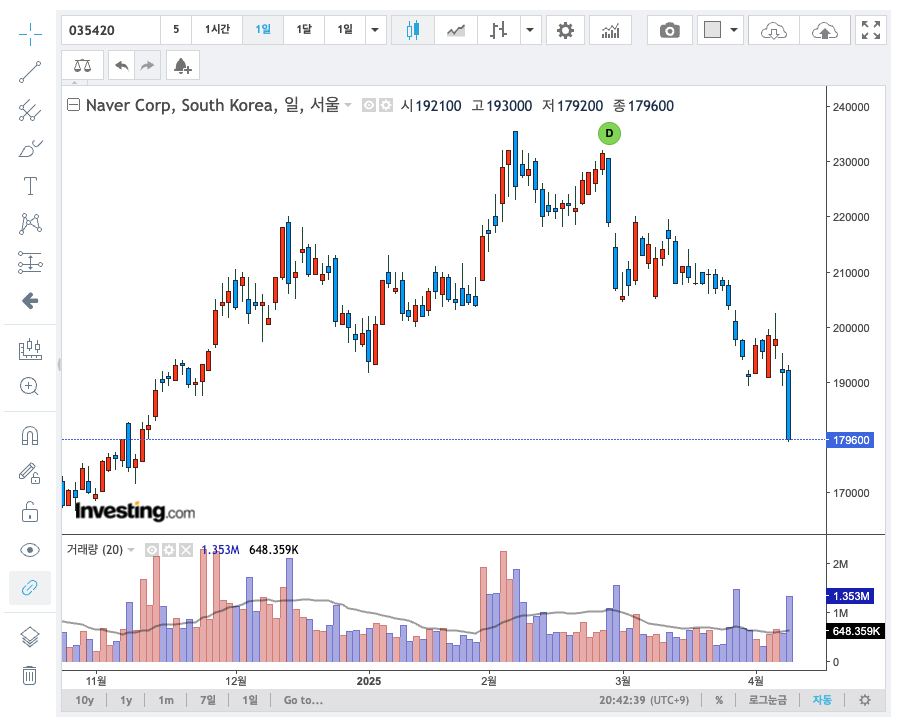Toggle 자동 auto scale

pyautogui.click(x=822, y=700)
